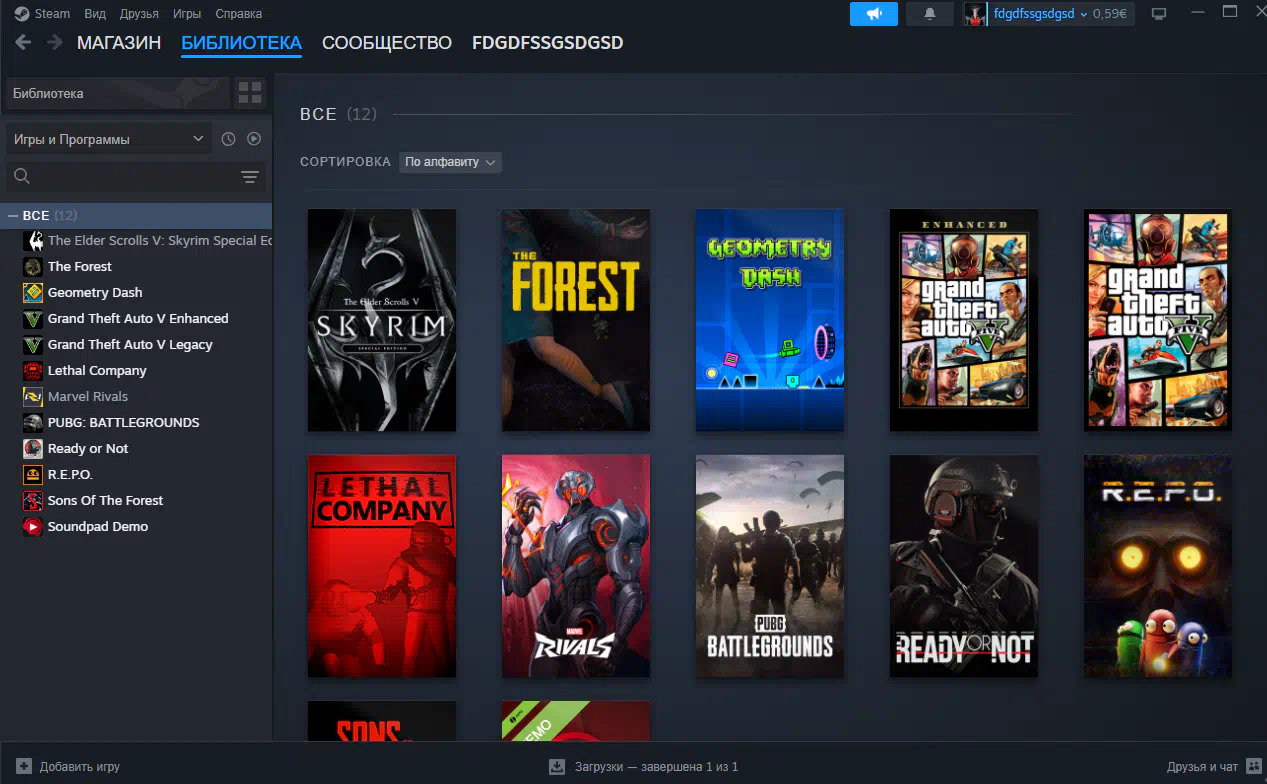Open the Игры и Программы filter dropdown
1267x784 pixels.
pyautogui.click(x=108, y=139)
